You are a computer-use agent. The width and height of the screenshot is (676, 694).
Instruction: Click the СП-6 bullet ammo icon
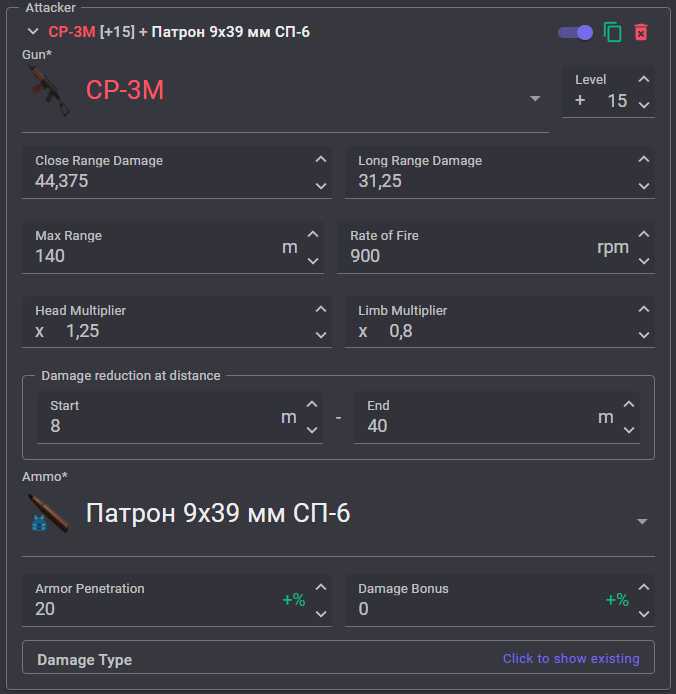[49, 513]
